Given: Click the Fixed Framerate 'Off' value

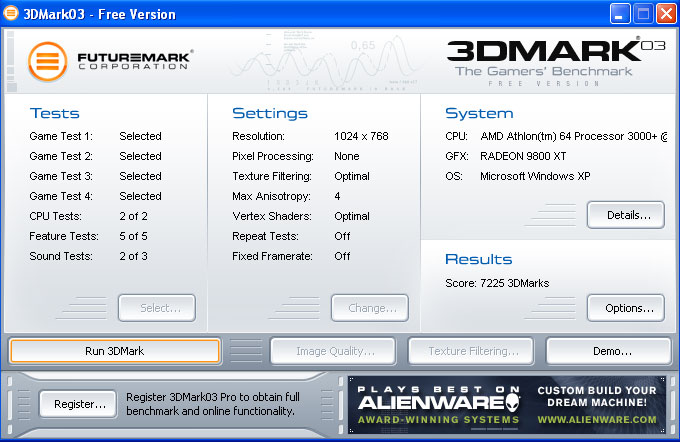Looking at the screenshot, I should (x=342, y=256).
